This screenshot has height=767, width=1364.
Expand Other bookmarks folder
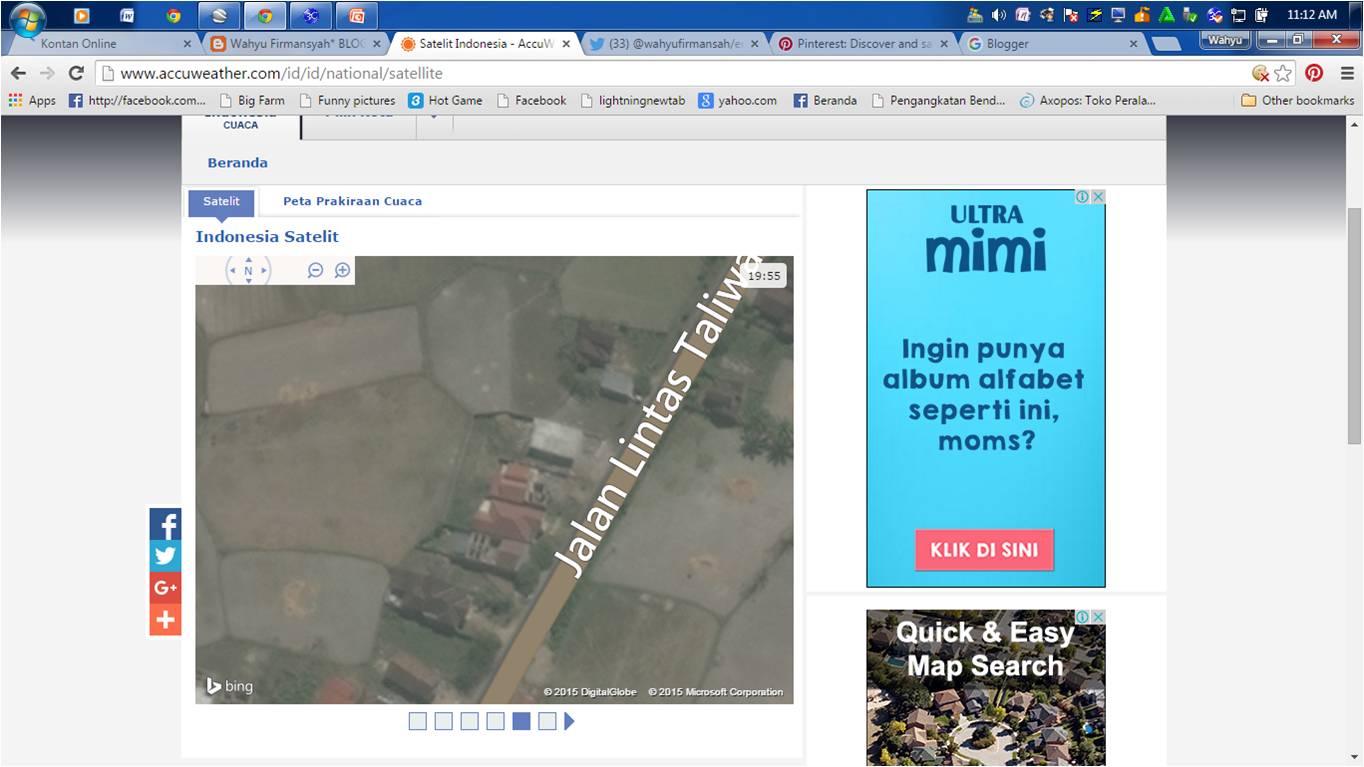pos(1298,100)
